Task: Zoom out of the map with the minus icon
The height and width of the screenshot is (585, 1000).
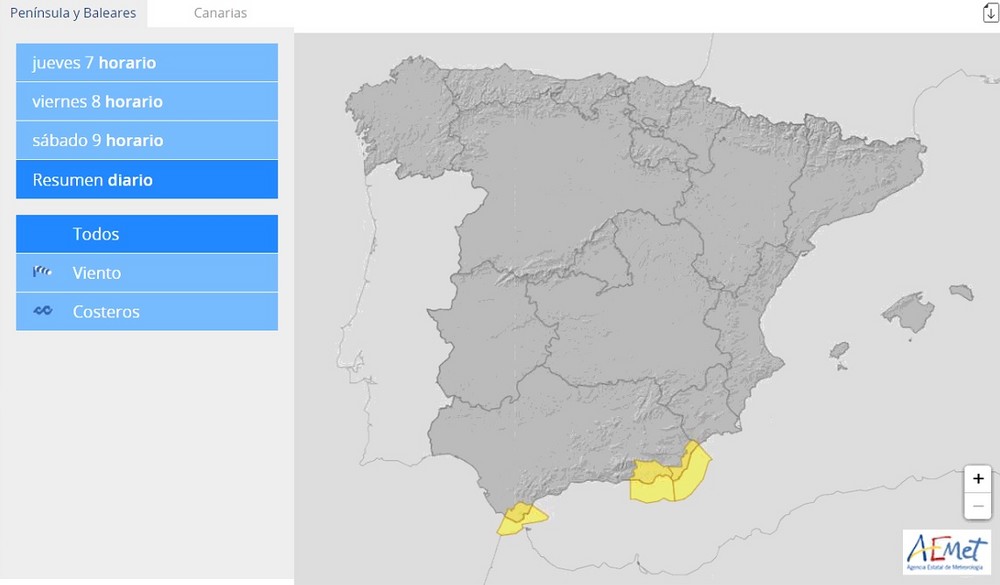Action: (x=977, y=506)
